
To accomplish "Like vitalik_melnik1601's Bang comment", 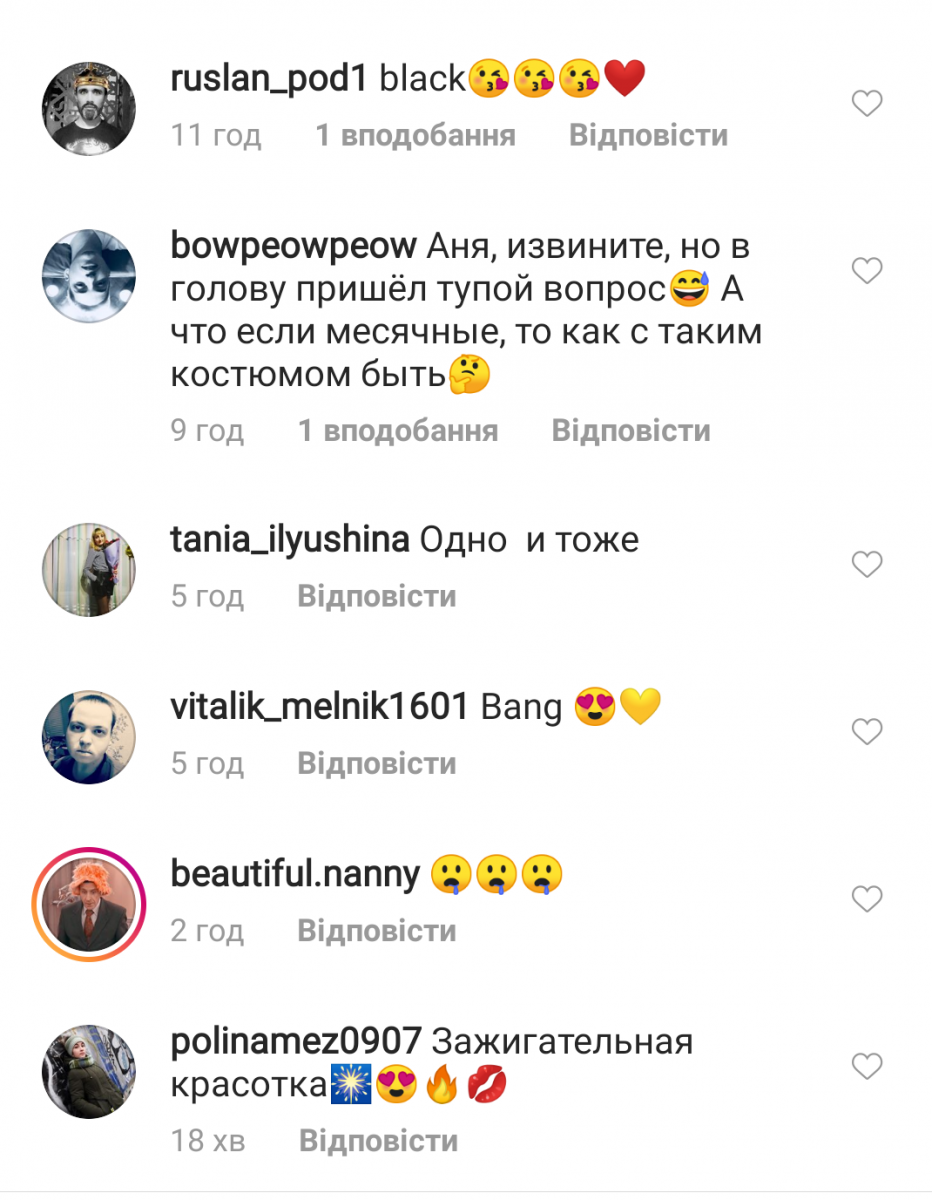I will click(x=867, y=732).
